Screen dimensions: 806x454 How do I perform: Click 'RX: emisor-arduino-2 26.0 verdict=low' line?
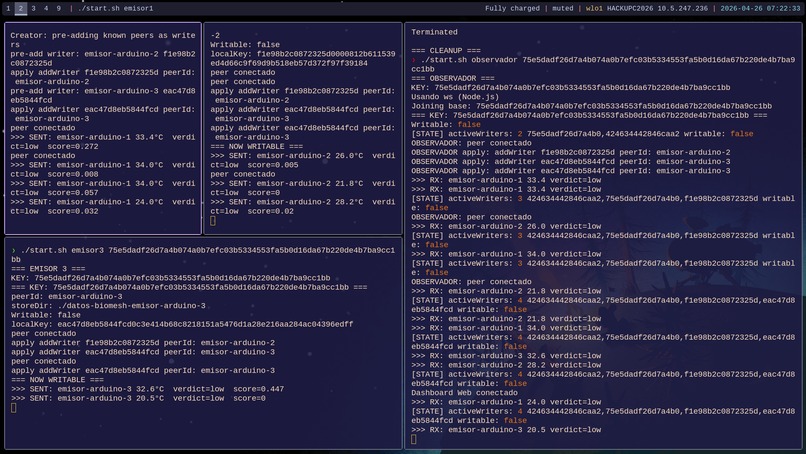[x=506, y=226]
